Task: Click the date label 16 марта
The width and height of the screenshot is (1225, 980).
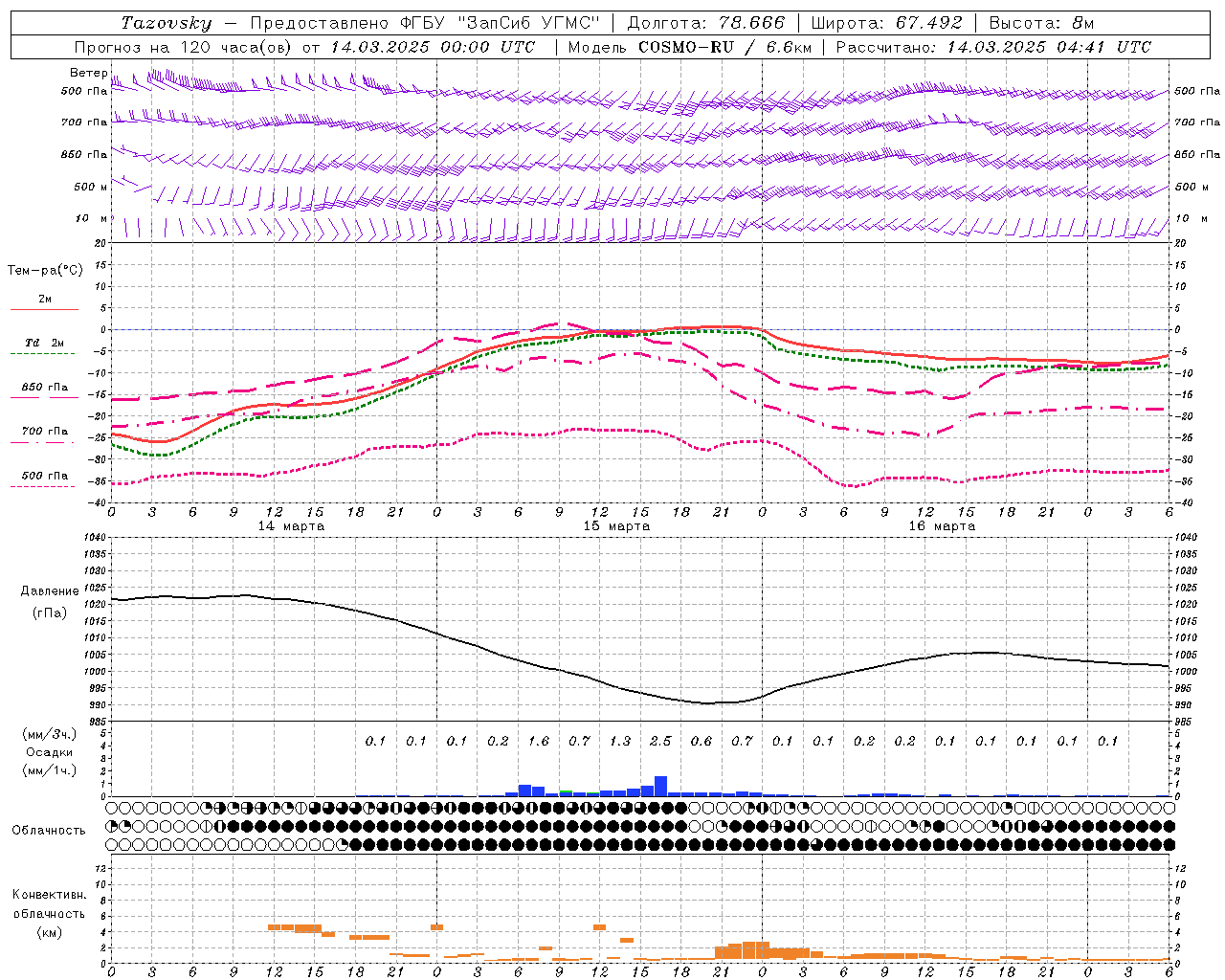Action: pyautogui.click(x=942, y=526)
